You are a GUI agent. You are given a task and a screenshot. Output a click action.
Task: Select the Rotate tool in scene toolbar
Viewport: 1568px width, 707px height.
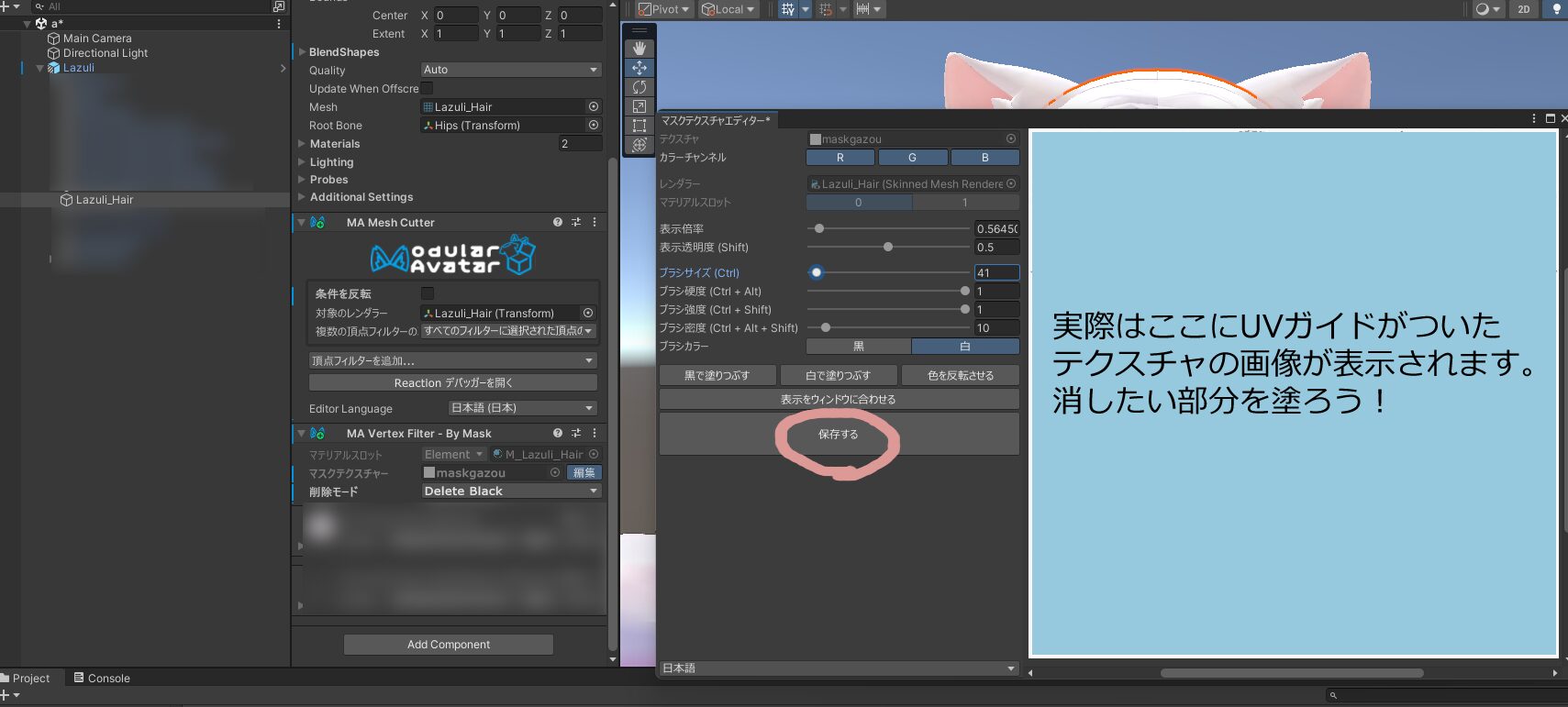(639, 87)
